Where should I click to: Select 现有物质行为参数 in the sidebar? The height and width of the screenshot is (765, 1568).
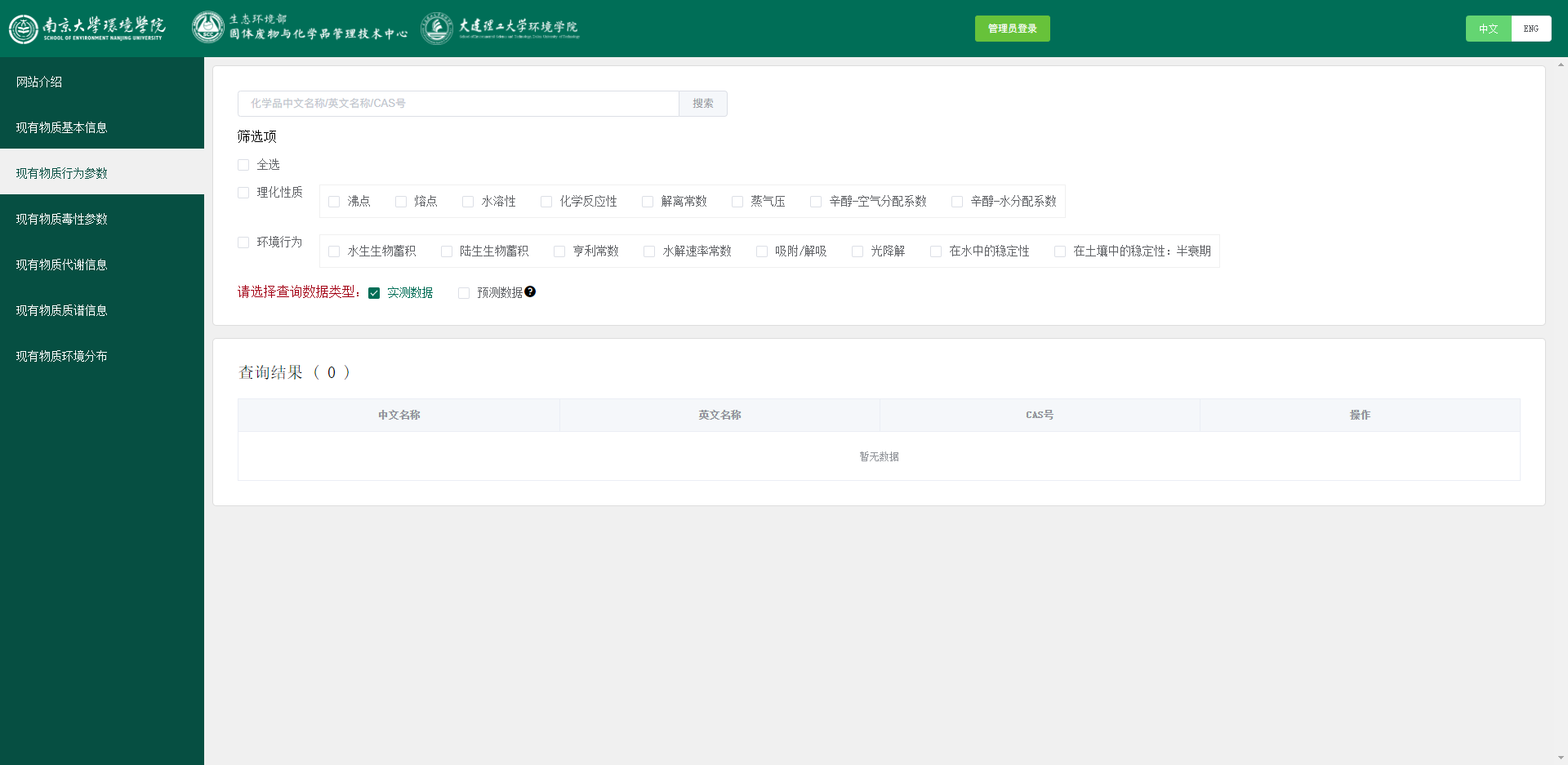coord(102,173)
